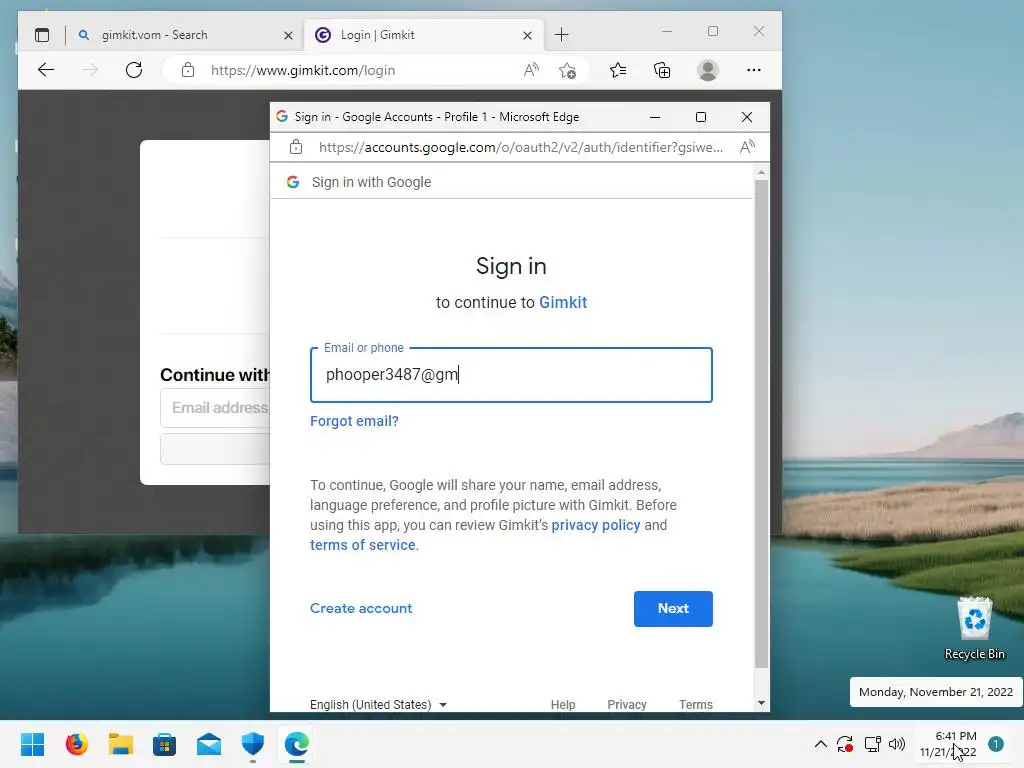Open the Gimkit link in sign-in heading
The height and width of the screenshot is (768, 1024).
pos(563,302)
